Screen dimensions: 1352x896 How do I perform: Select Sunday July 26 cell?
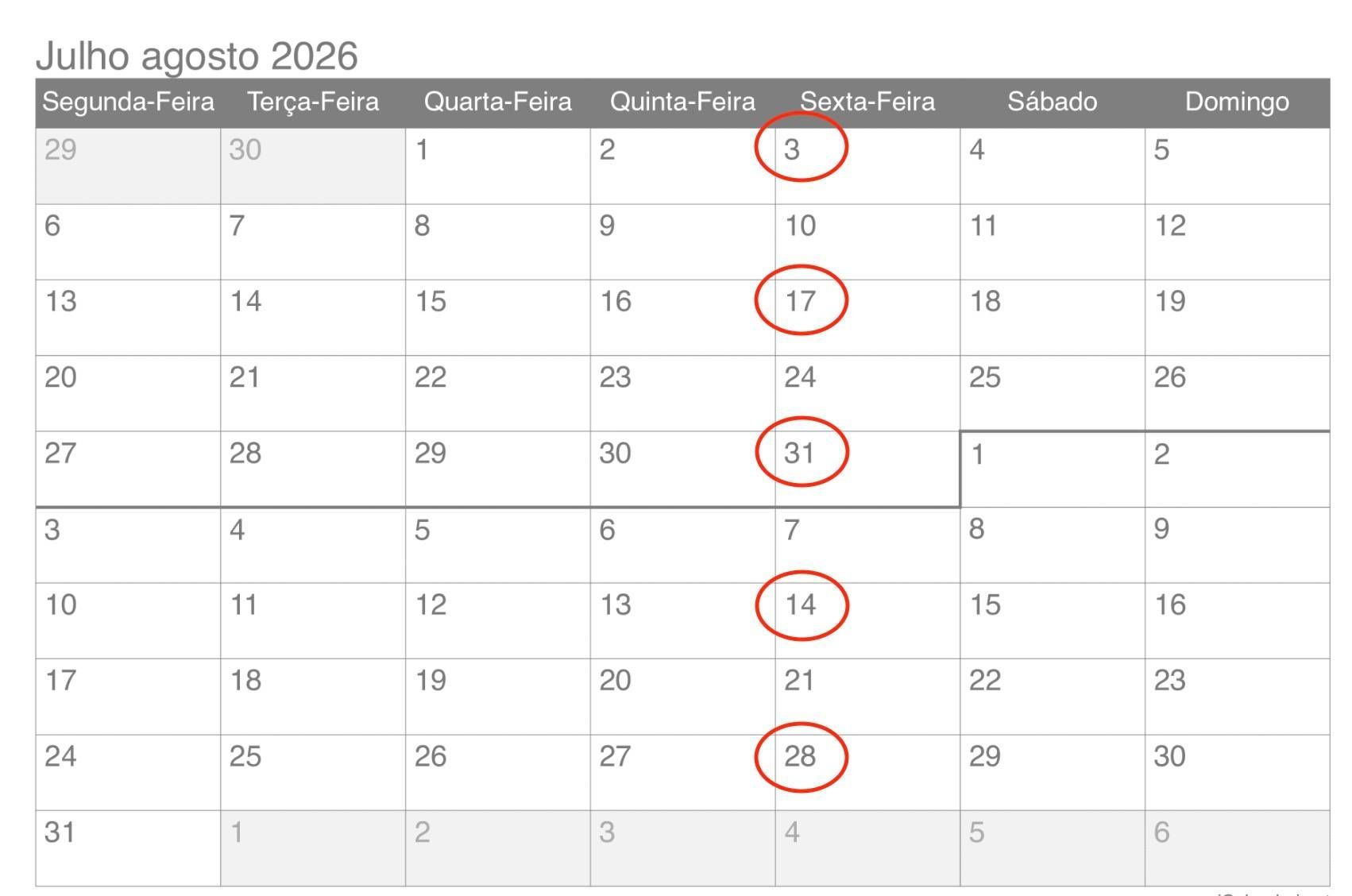click(1237, 393)
